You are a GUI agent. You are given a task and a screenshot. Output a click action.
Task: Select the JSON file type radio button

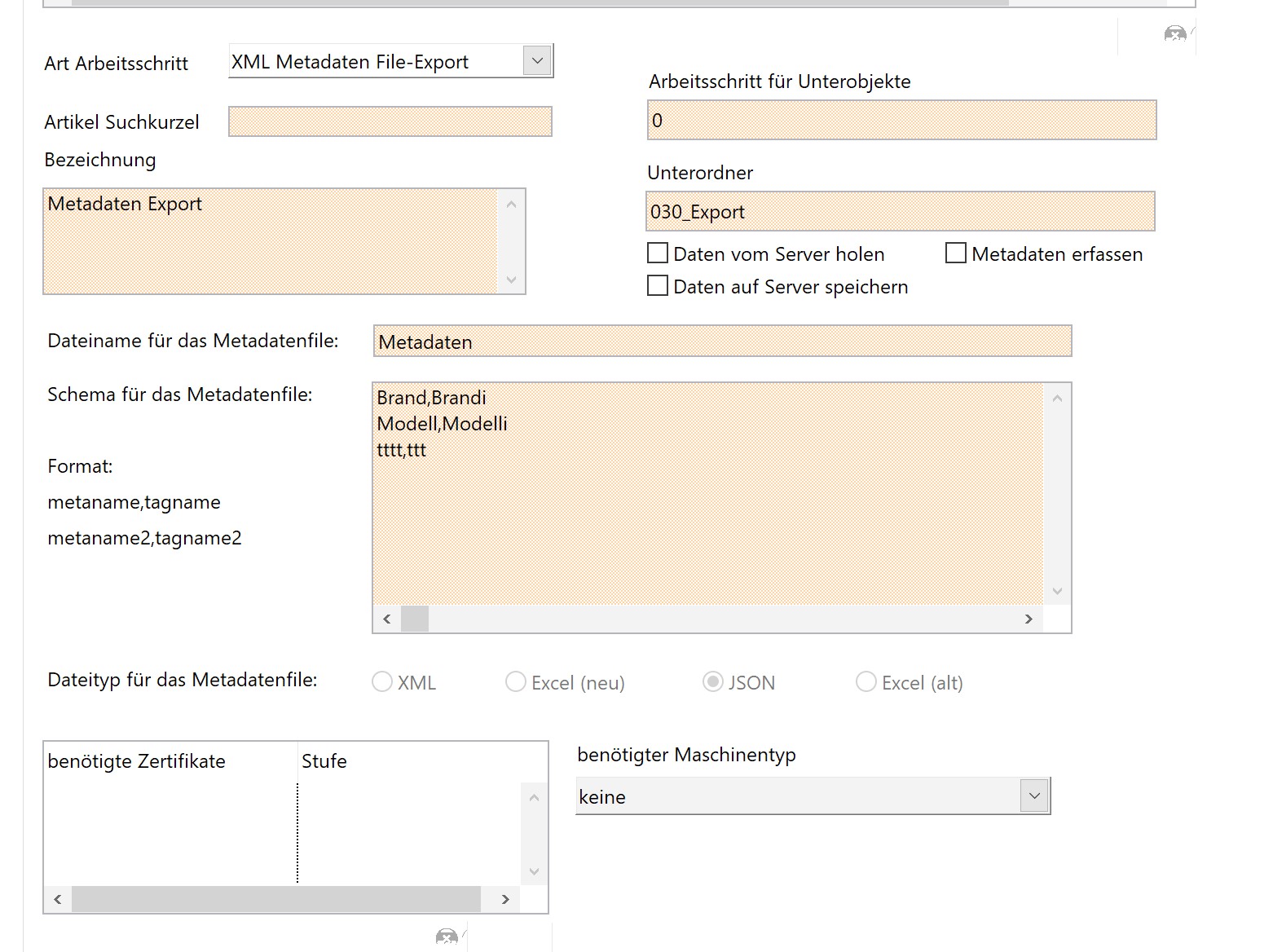click(713, 682)
